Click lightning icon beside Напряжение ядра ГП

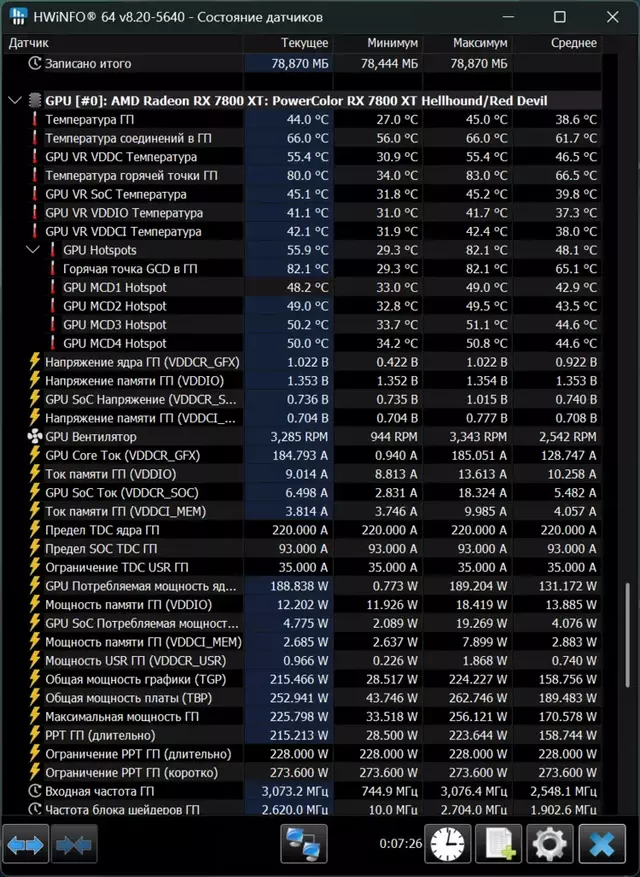coord(35,362)
